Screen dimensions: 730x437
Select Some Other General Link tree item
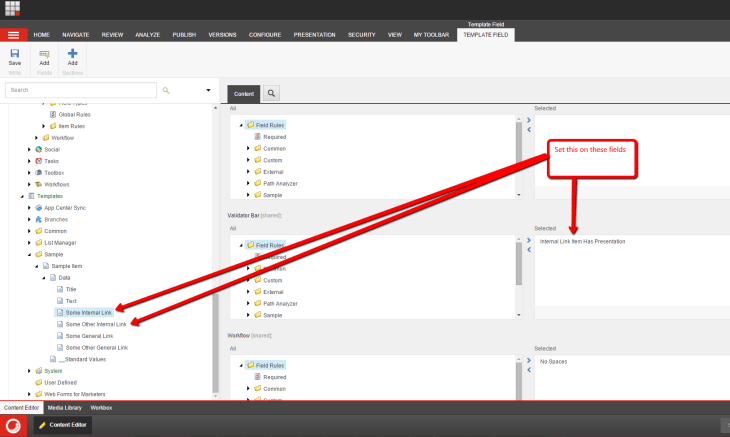point(96,348)
